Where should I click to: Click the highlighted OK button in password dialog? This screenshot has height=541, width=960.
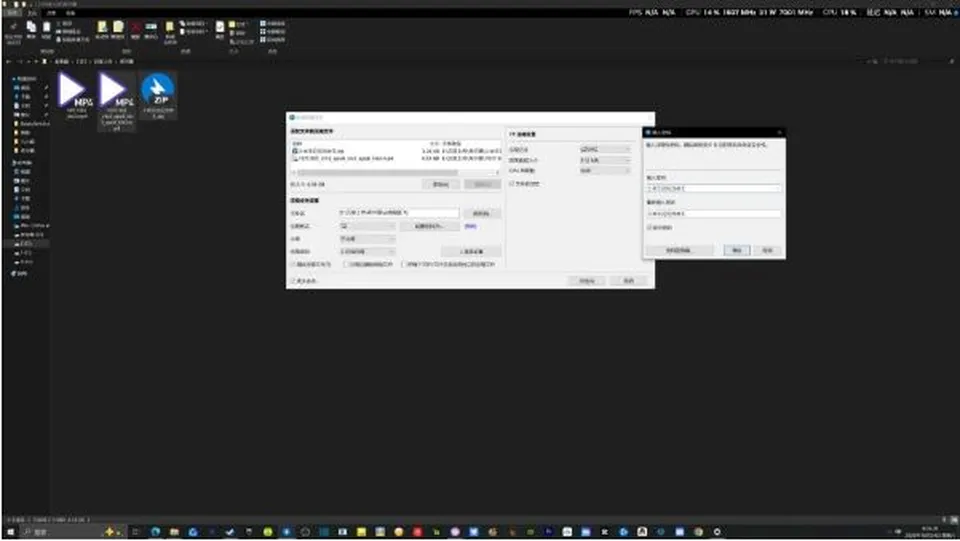pyautogui.click(x=737, y=250)
